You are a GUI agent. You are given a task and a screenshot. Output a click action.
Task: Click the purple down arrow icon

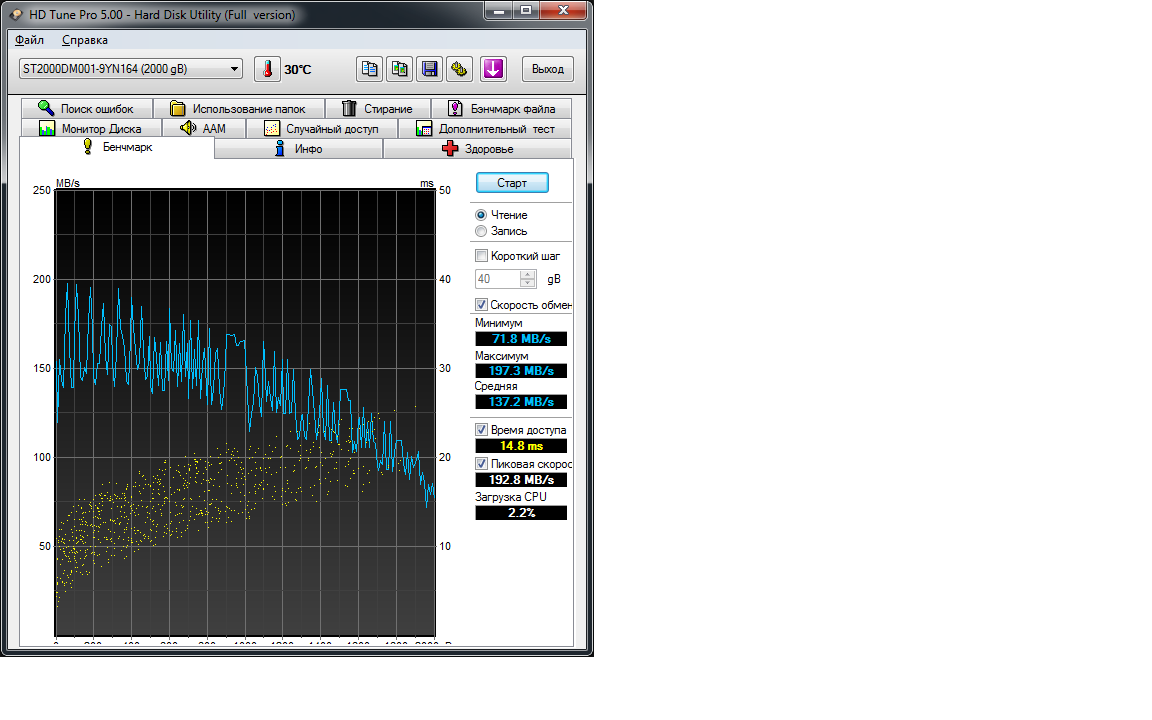tap(494, 69)
